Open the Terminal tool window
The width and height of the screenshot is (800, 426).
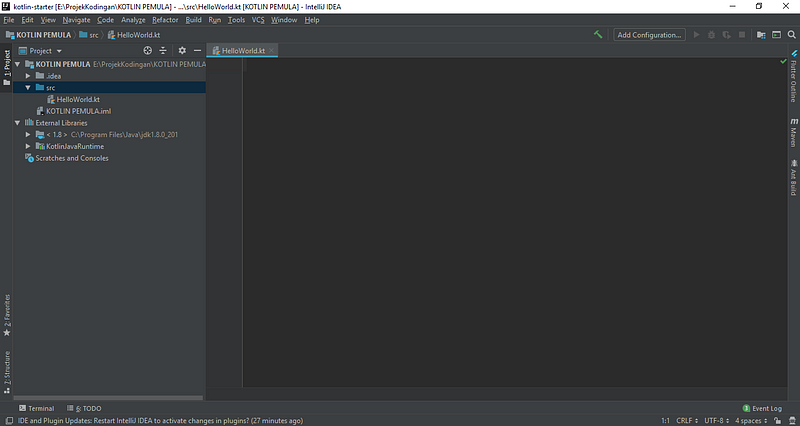click(x=36, y=408)
